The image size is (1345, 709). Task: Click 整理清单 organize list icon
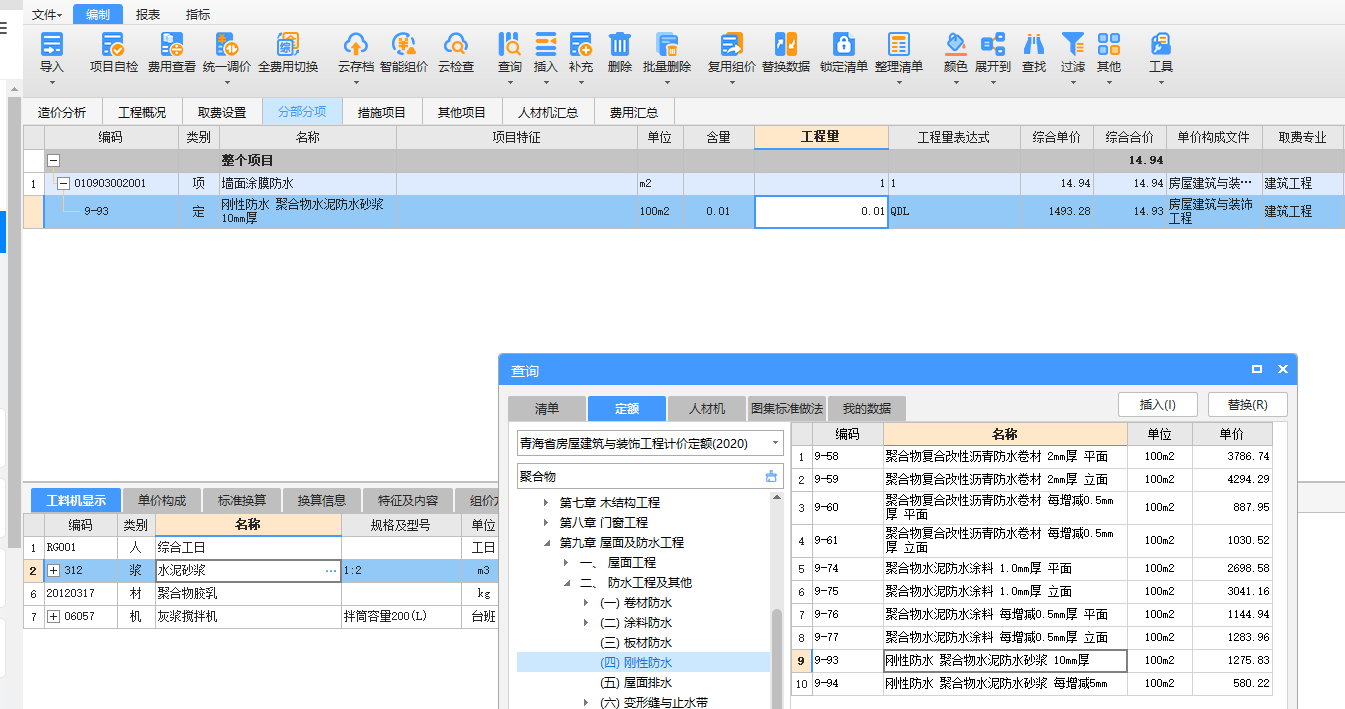(x=899, y=44)
